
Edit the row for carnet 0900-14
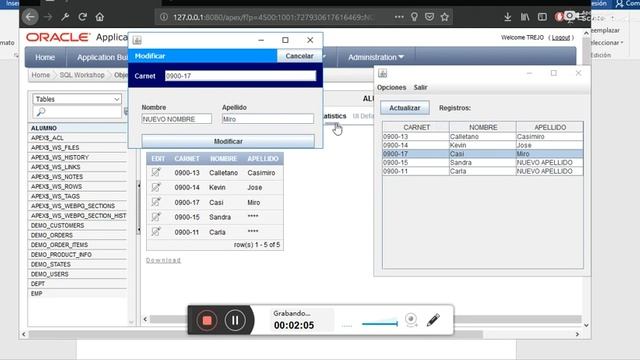[156, 187]
